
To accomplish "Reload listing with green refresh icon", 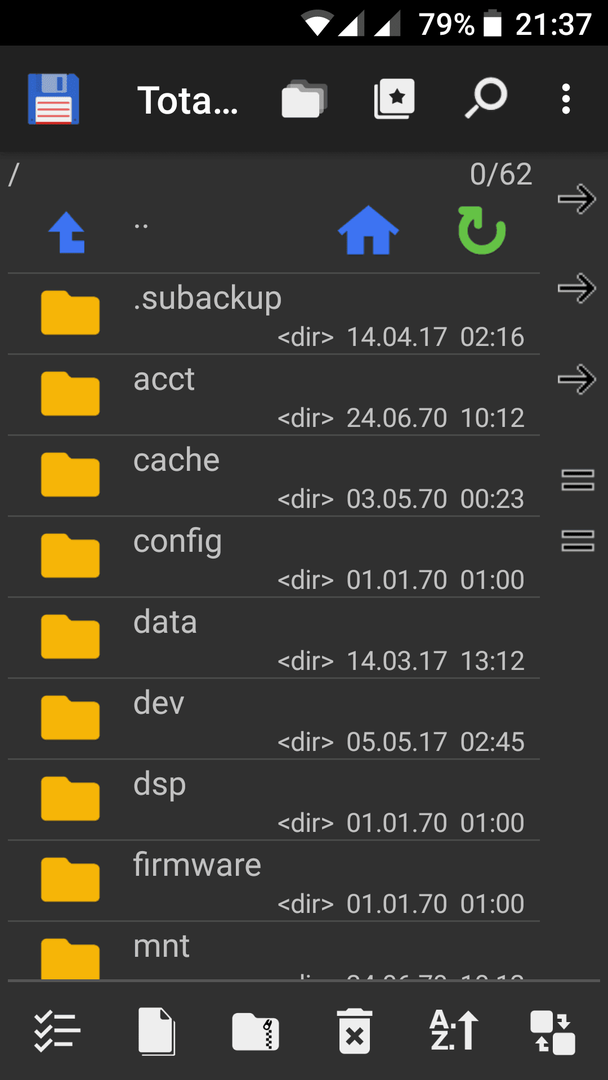I will coord(482,231).
